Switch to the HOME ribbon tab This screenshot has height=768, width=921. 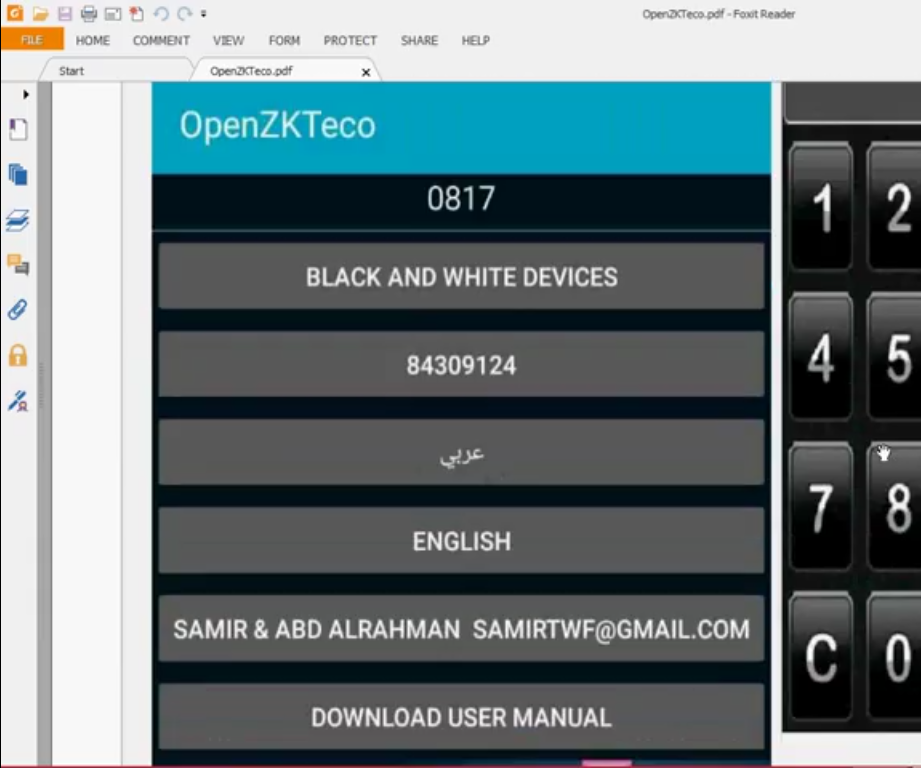click(93, 41)
